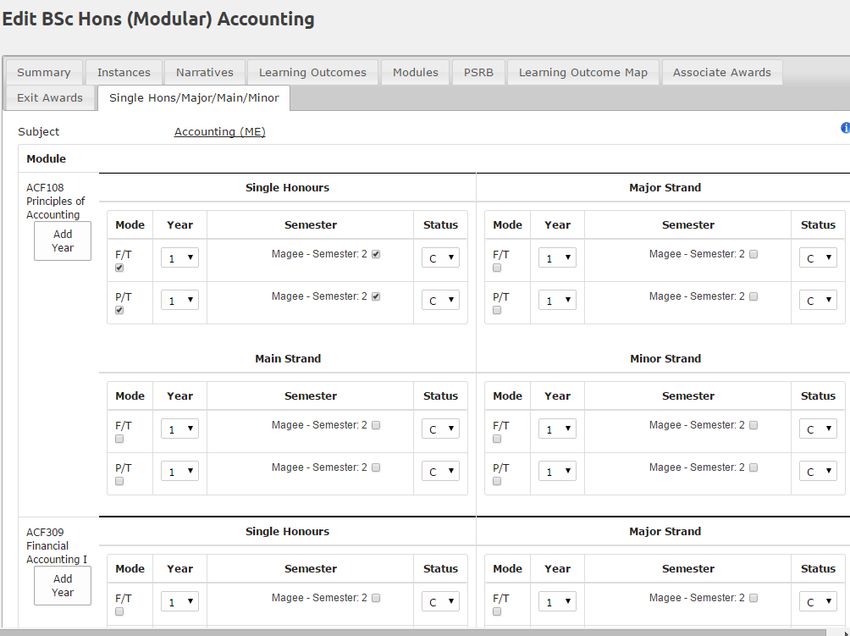This screenshot has height=636, width=850.
Task: Tick P/T mode in ACF108 Minor Strand
Action: click(x=497, y=481)
